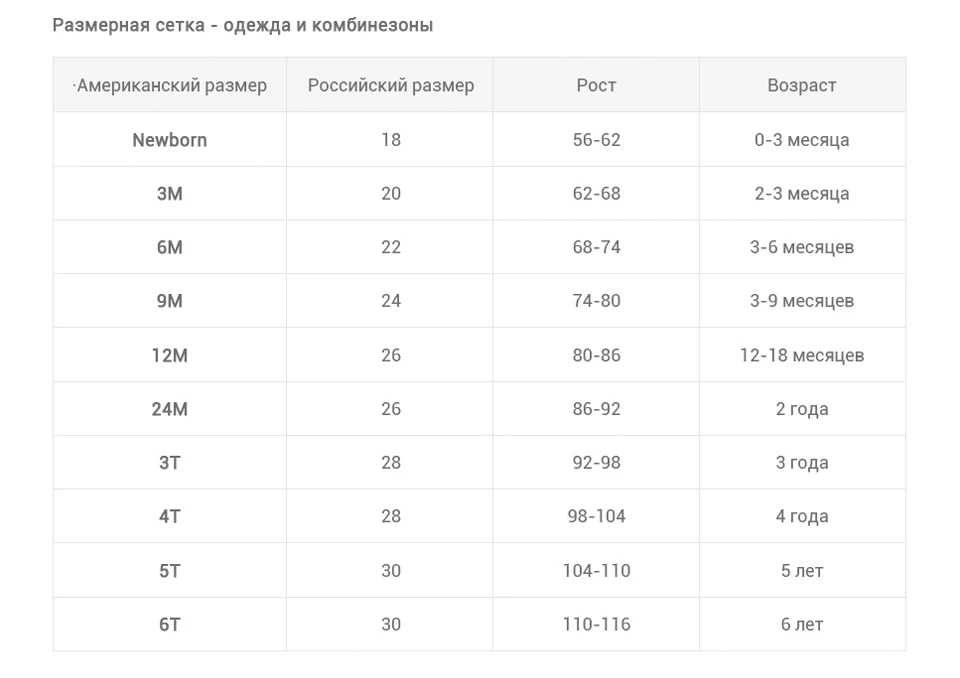Select the '6M' size cell
Screen dimensions: 960x678
coord(170,247)
